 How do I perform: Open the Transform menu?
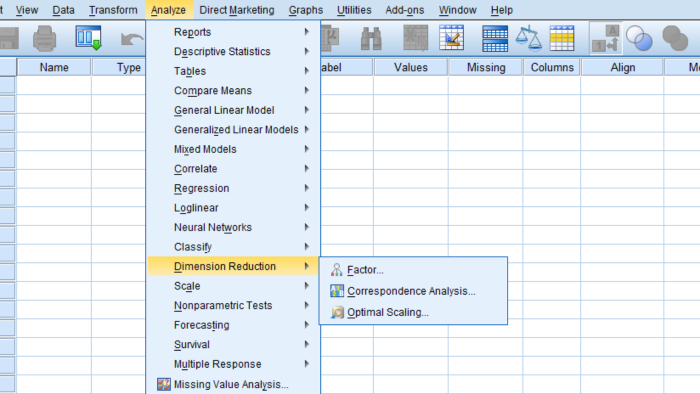(113, 10)
